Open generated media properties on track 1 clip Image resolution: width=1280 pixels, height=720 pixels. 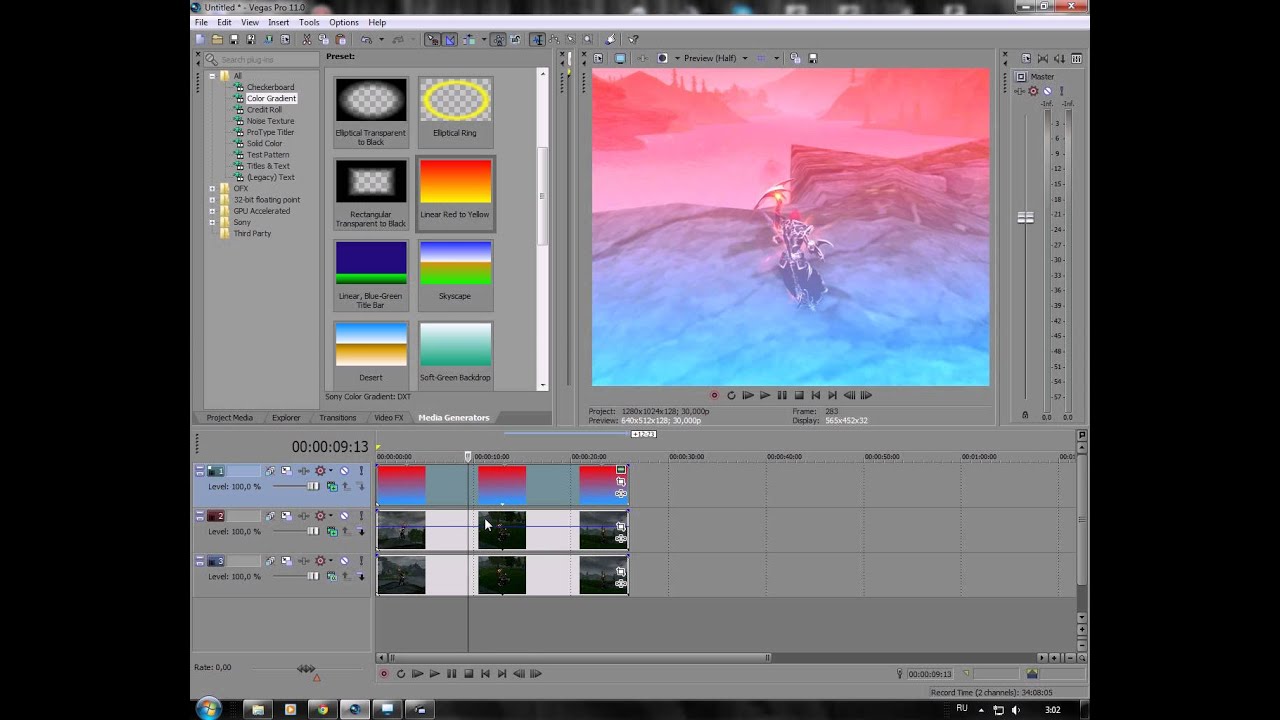coord(621,469)
